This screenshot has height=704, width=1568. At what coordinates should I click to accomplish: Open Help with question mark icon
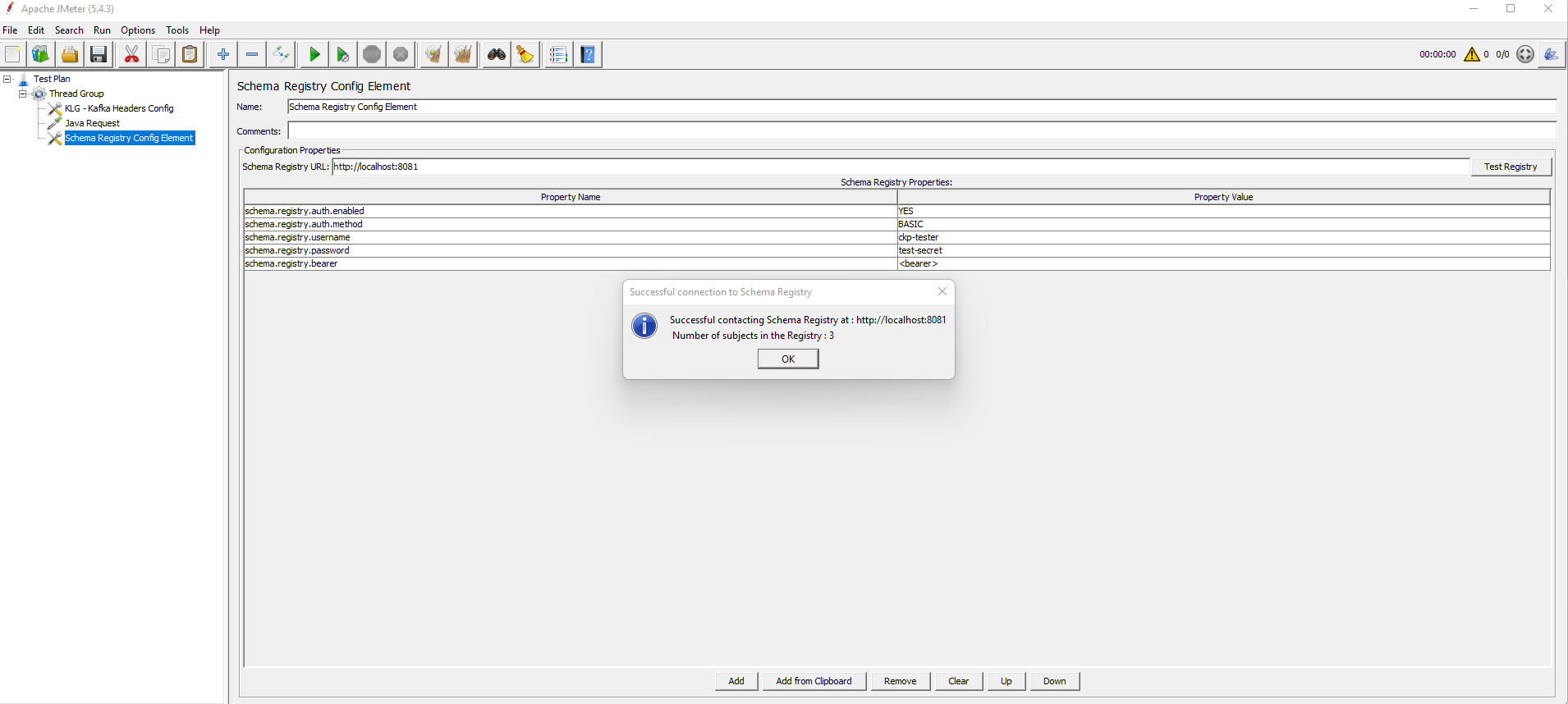588,54
